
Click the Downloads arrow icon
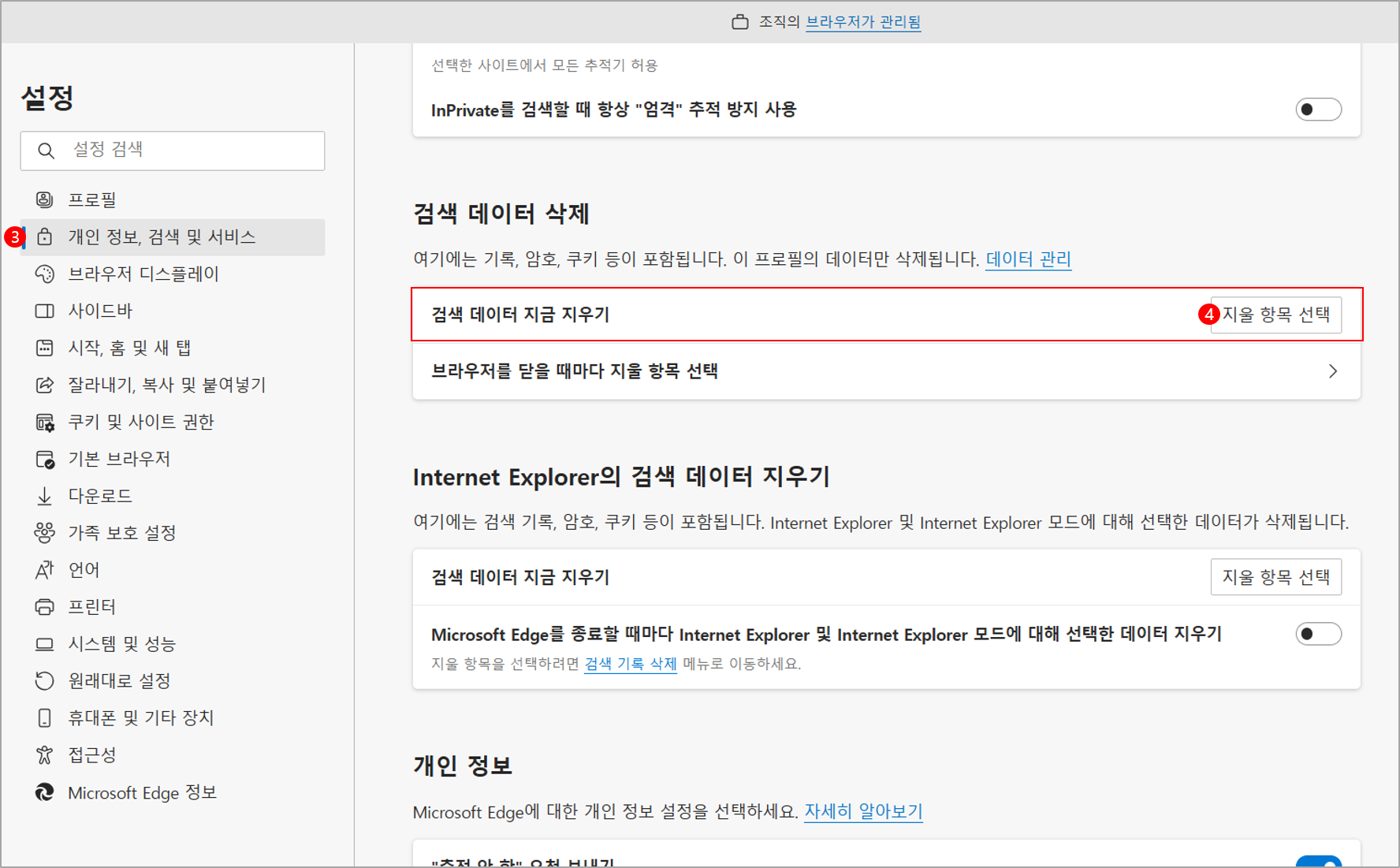click(45, 496)
